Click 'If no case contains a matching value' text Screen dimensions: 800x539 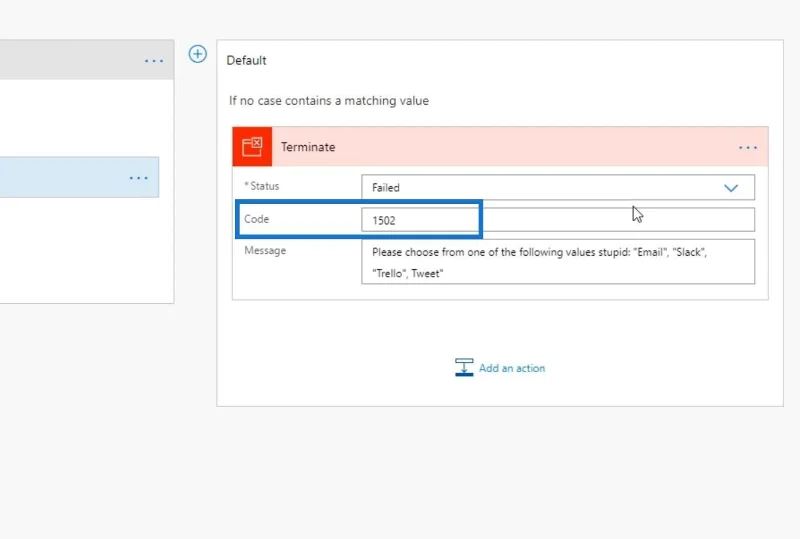click(x=329, y=101)
